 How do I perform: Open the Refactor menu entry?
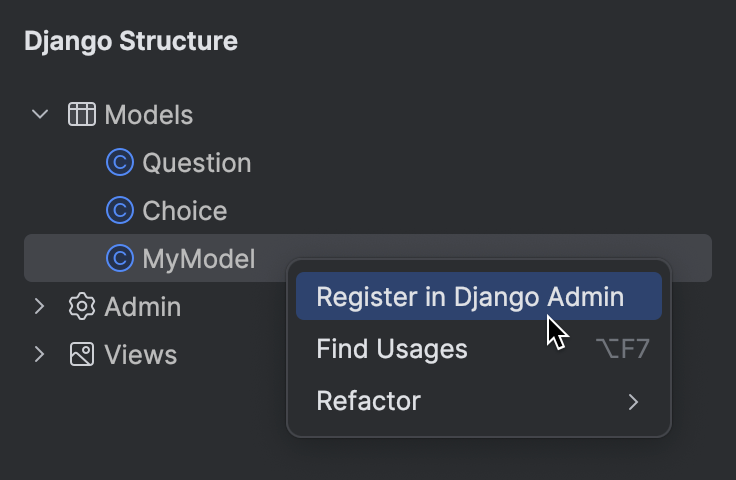pyautogui.click(x=368, y=401)
